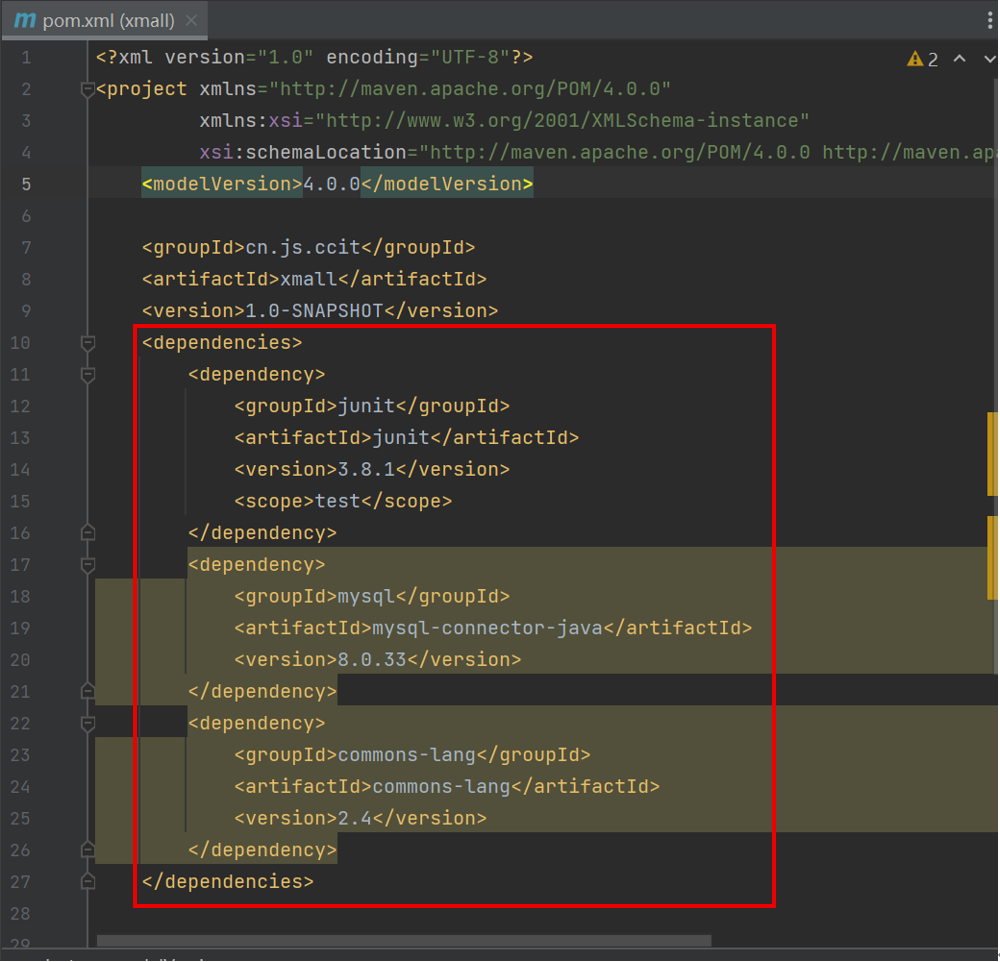Click the version value 3.8.1
Screen dimensions: 1000x962
click(366, 470)
